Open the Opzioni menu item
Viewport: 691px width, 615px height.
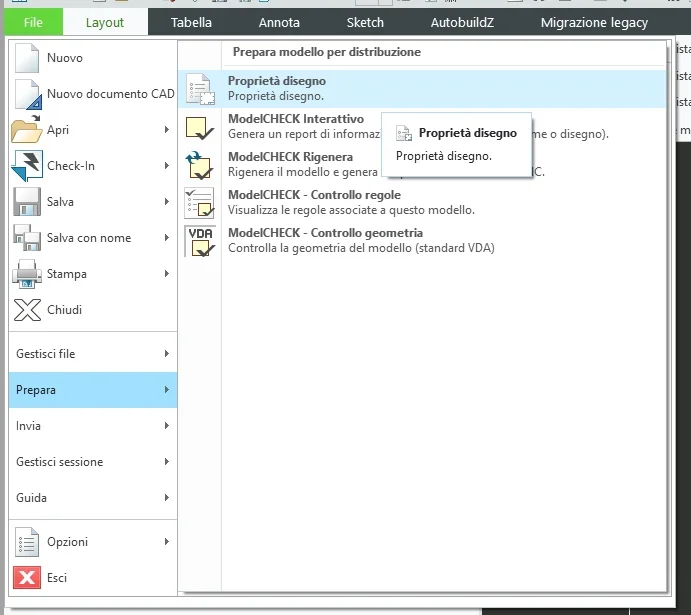(67, 542)
